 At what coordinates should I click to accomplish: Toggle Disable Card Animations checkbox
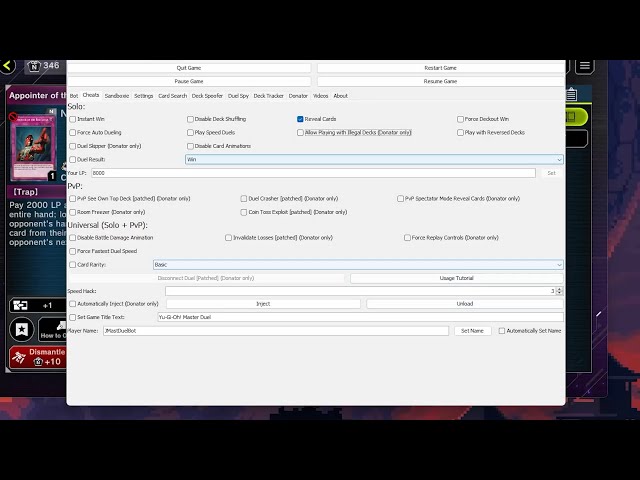coord(190,146)
